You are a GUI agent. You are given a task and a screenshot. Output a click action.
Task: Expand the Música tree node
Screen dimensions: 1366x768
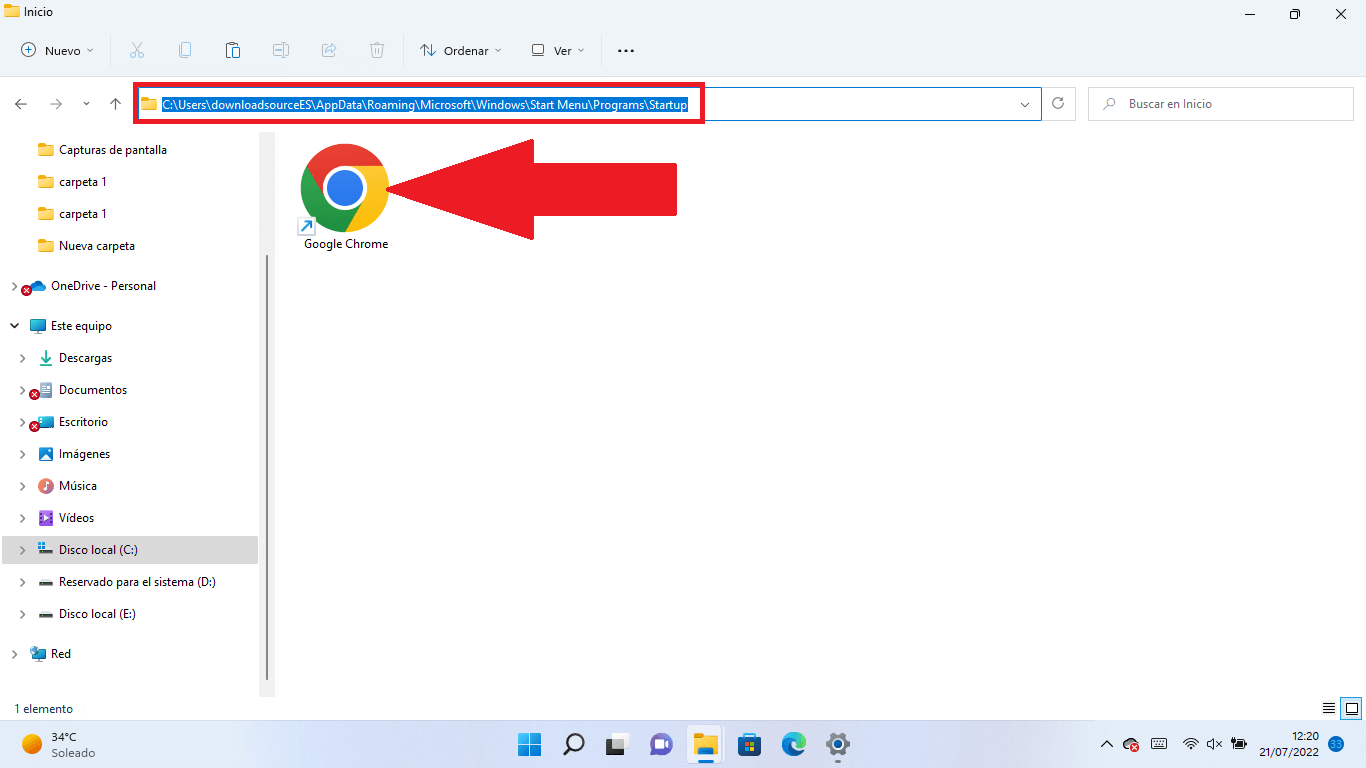tap(22, 486)
